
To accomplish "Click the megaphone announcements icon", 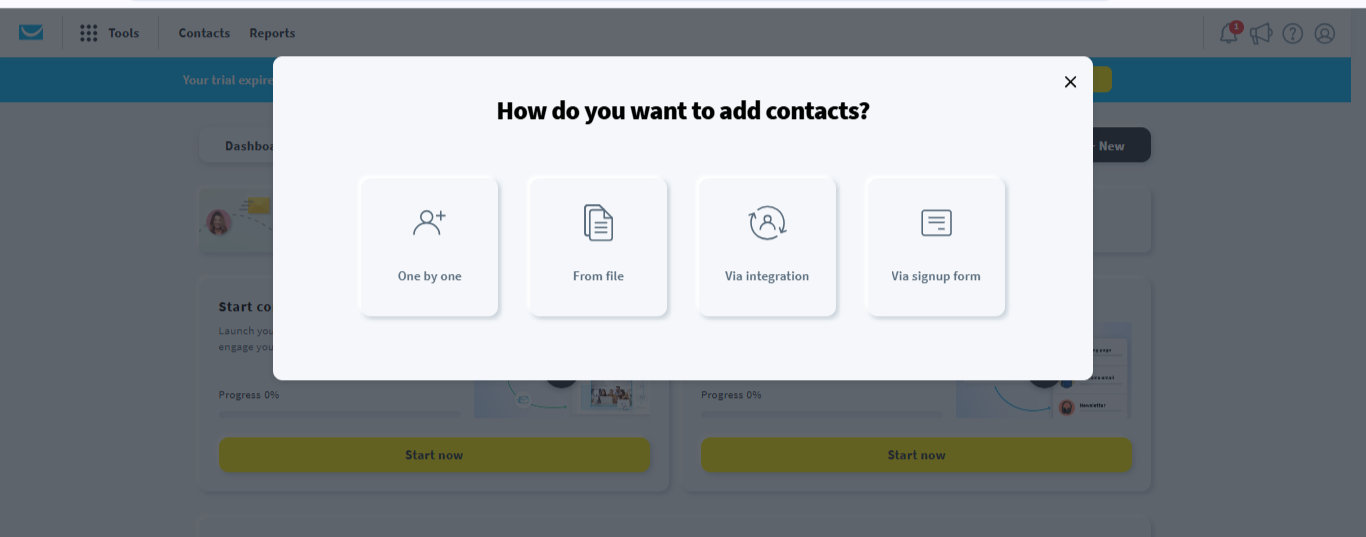I will pyautogui.click(x=1260, y=33).
